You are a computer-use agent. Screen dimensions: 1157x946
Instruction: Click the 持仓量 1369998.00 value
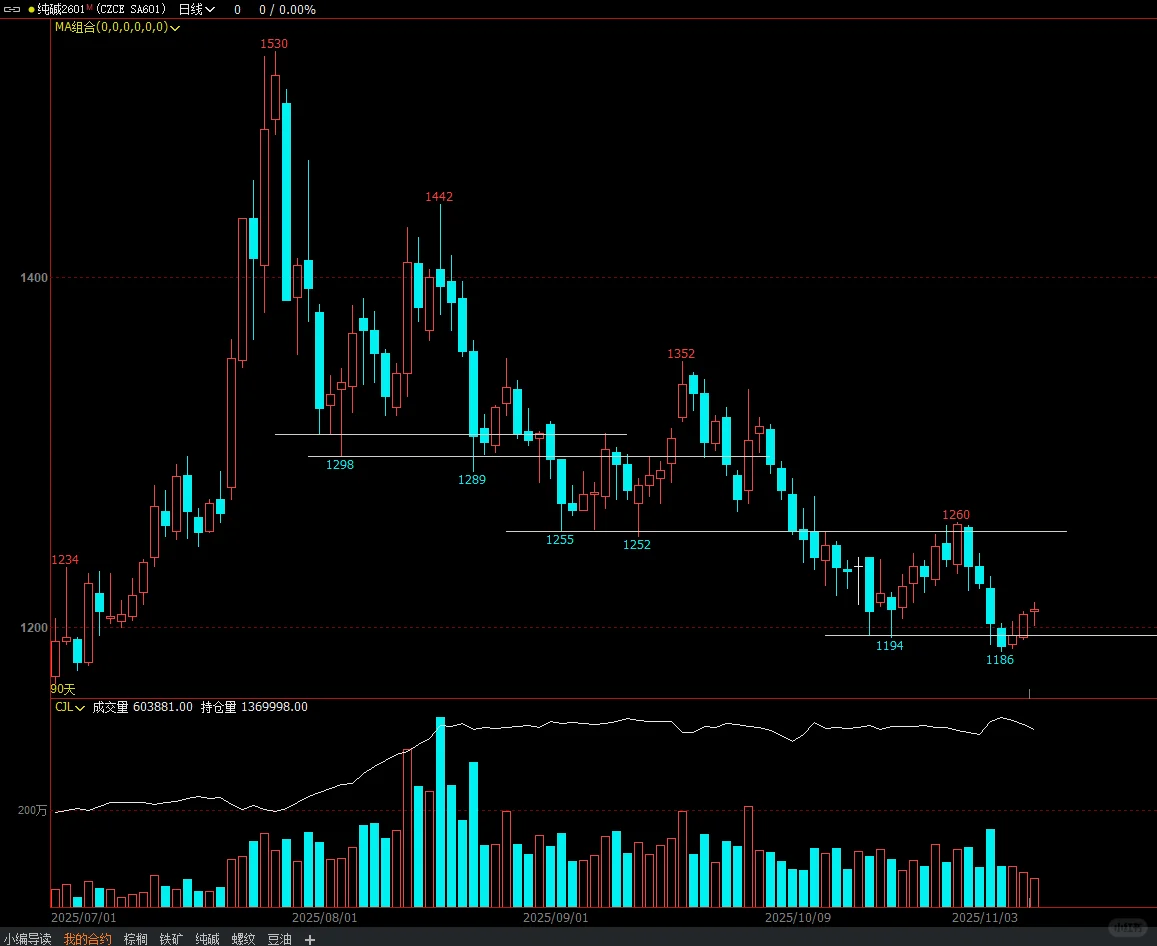point(255,707)
